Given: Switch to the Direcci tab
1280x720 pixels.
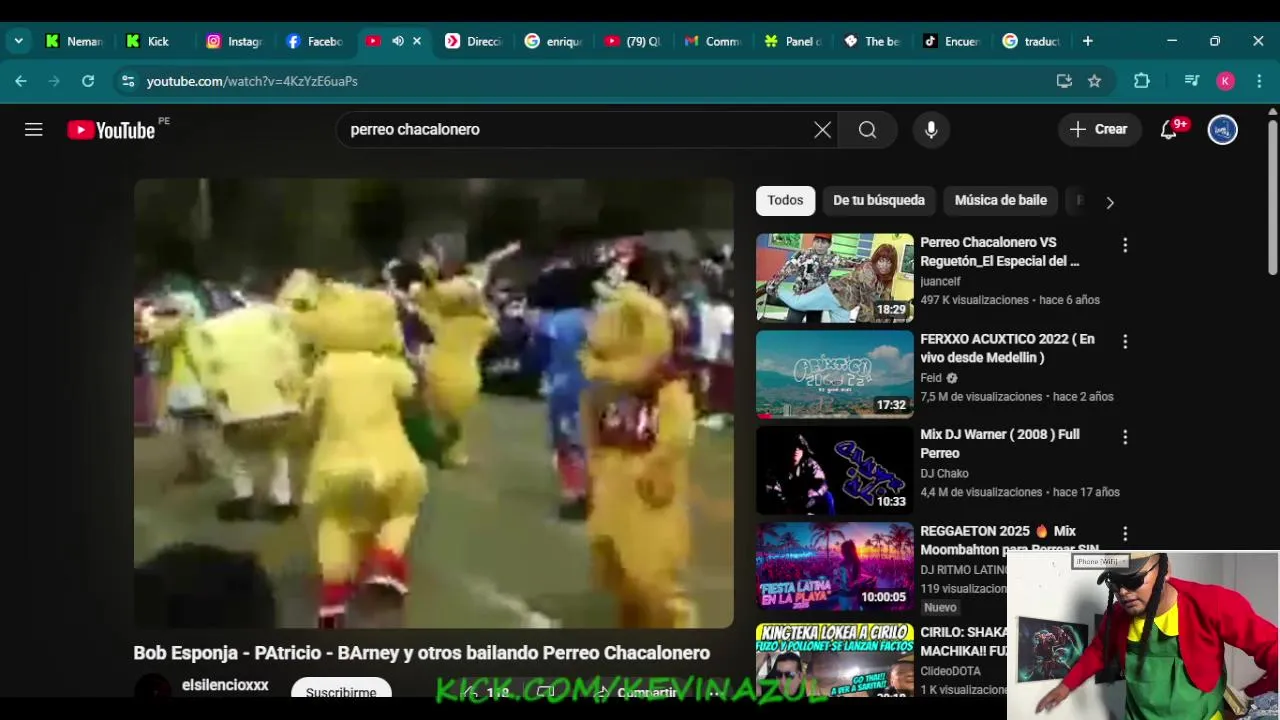Looking at the screenshot, I should [474, 41].
